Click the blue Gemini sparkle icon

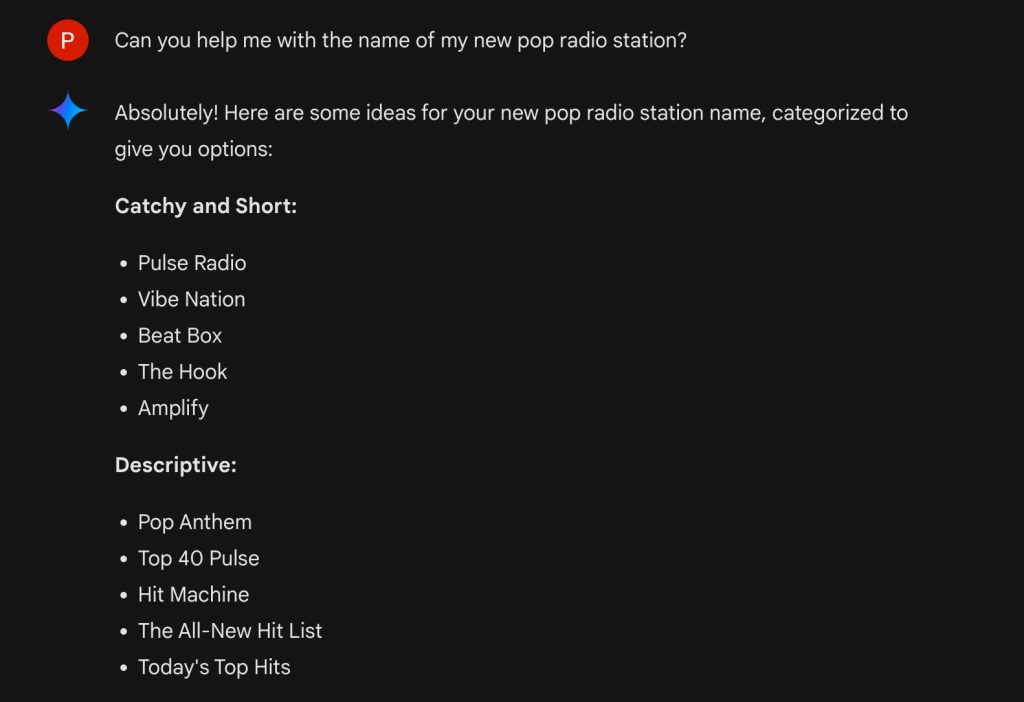pyautogui.click(x=68, y=110)
